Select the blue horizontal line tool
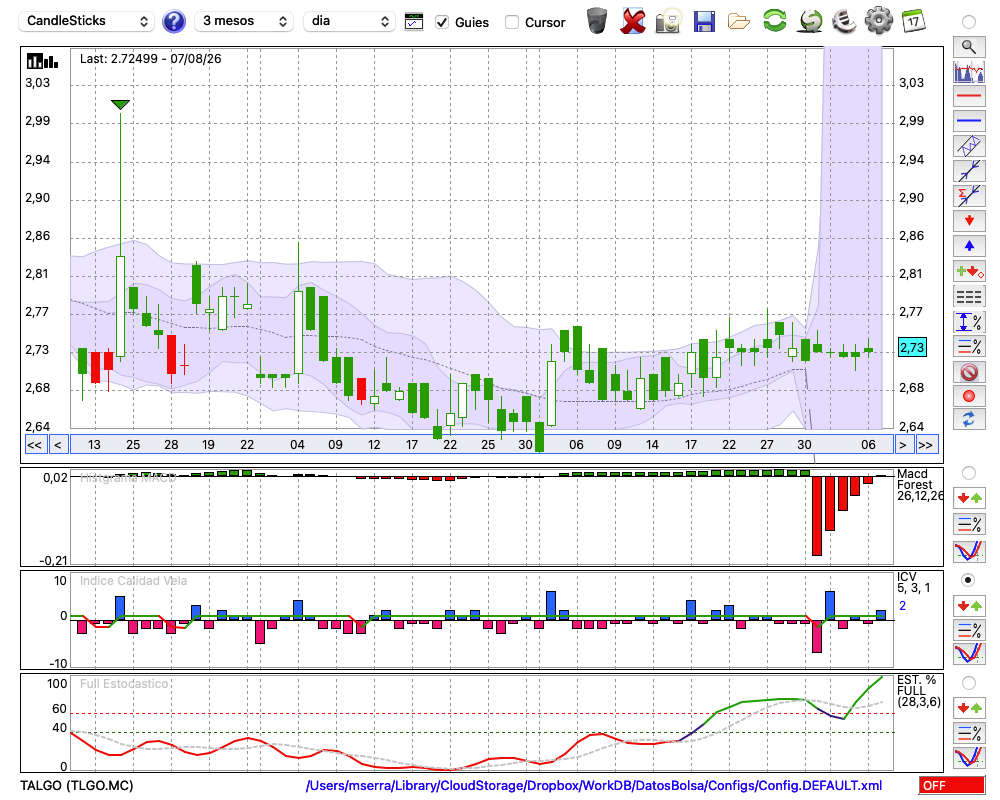 click(969, 121)
